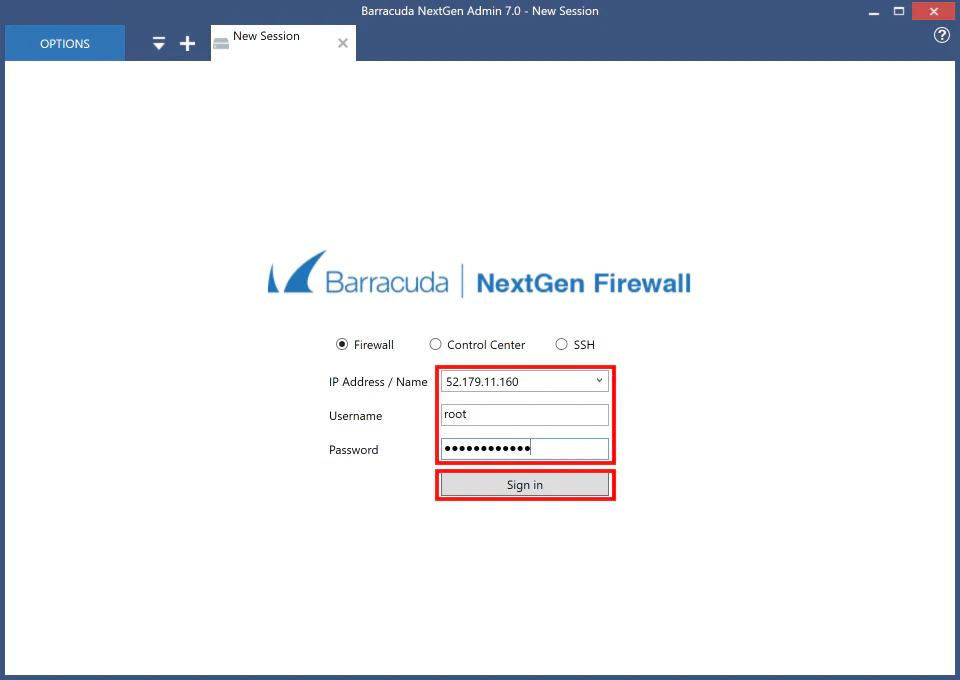The image size is (960, 680).
Task: Click the Sign in button
Action: [x=525, y=485]
